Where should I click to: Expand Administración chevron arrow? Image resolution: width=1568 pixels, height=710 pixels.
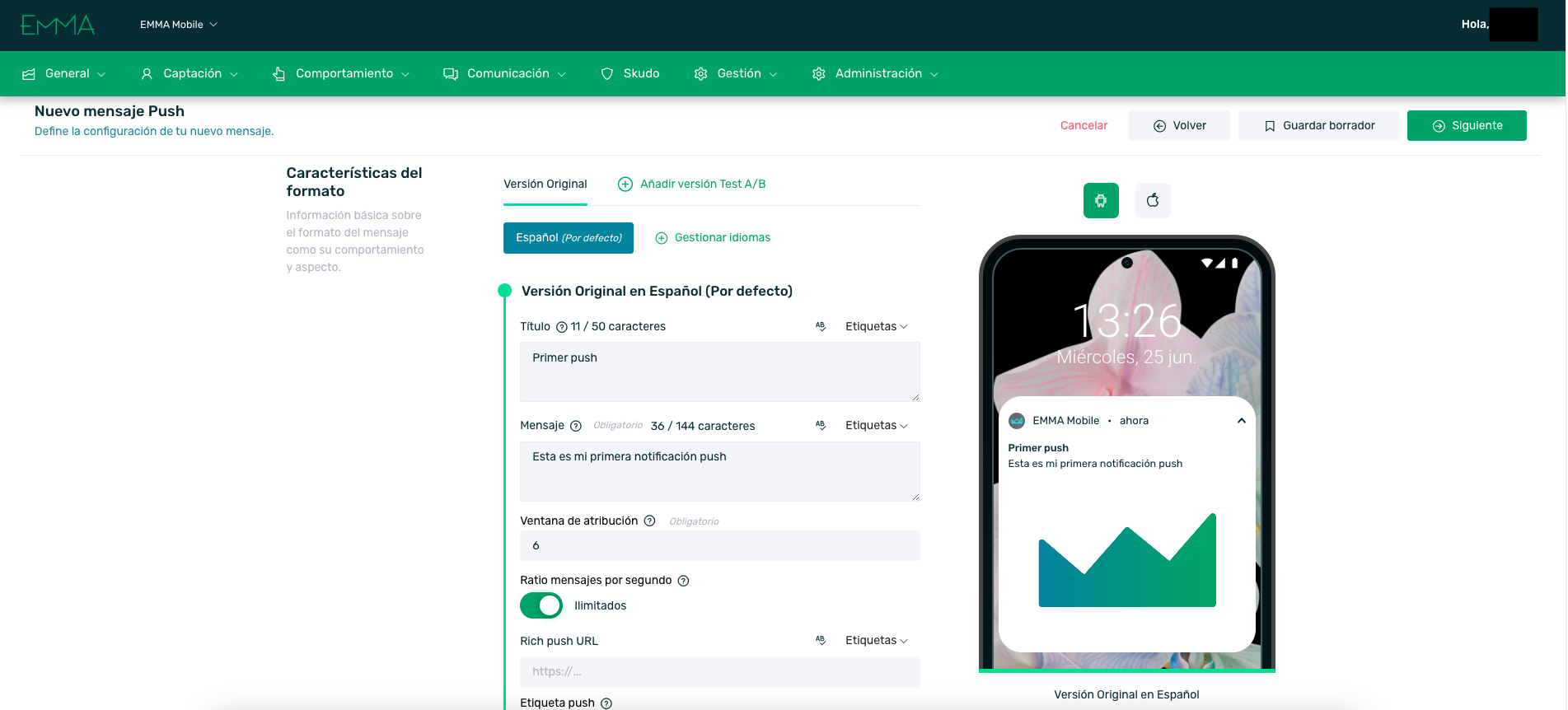click(934, 74)
